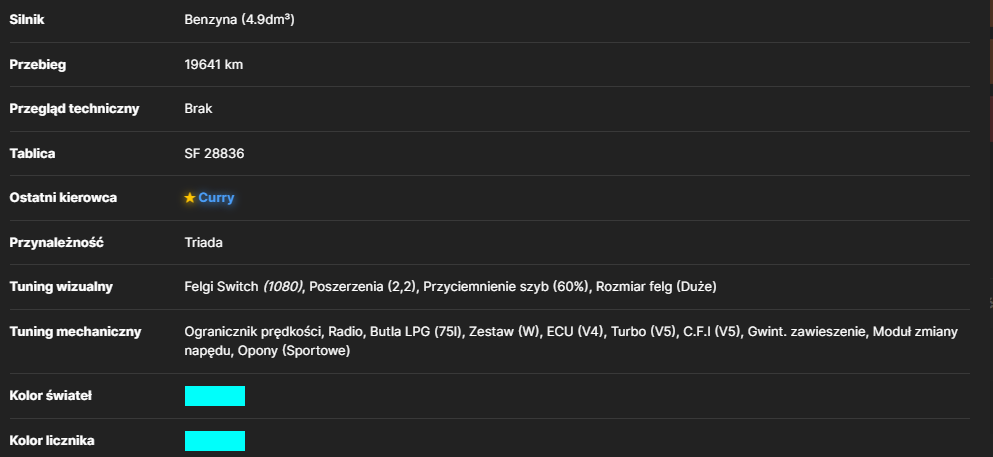
Task: Click the Triada affiliation value
Action: 203,242
